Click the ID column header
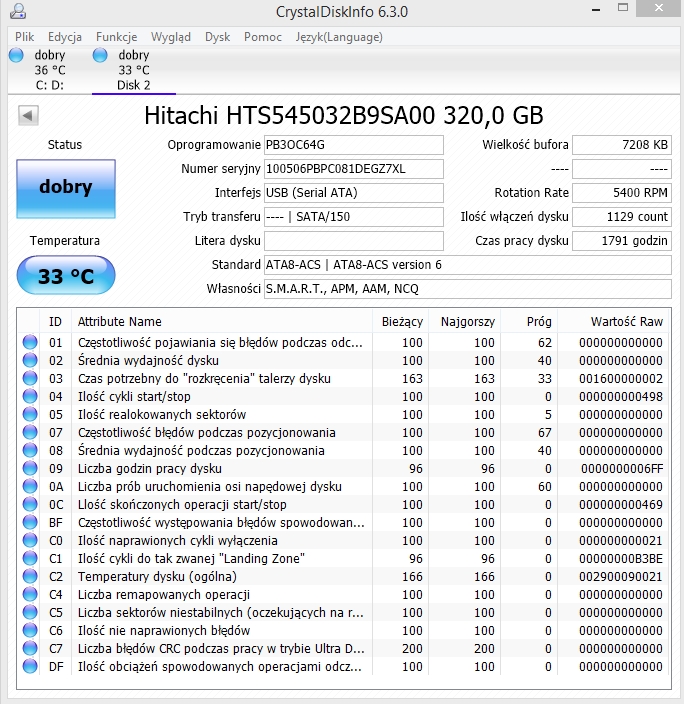This screenshot has height=704, width=684. [x=55, y=321]
